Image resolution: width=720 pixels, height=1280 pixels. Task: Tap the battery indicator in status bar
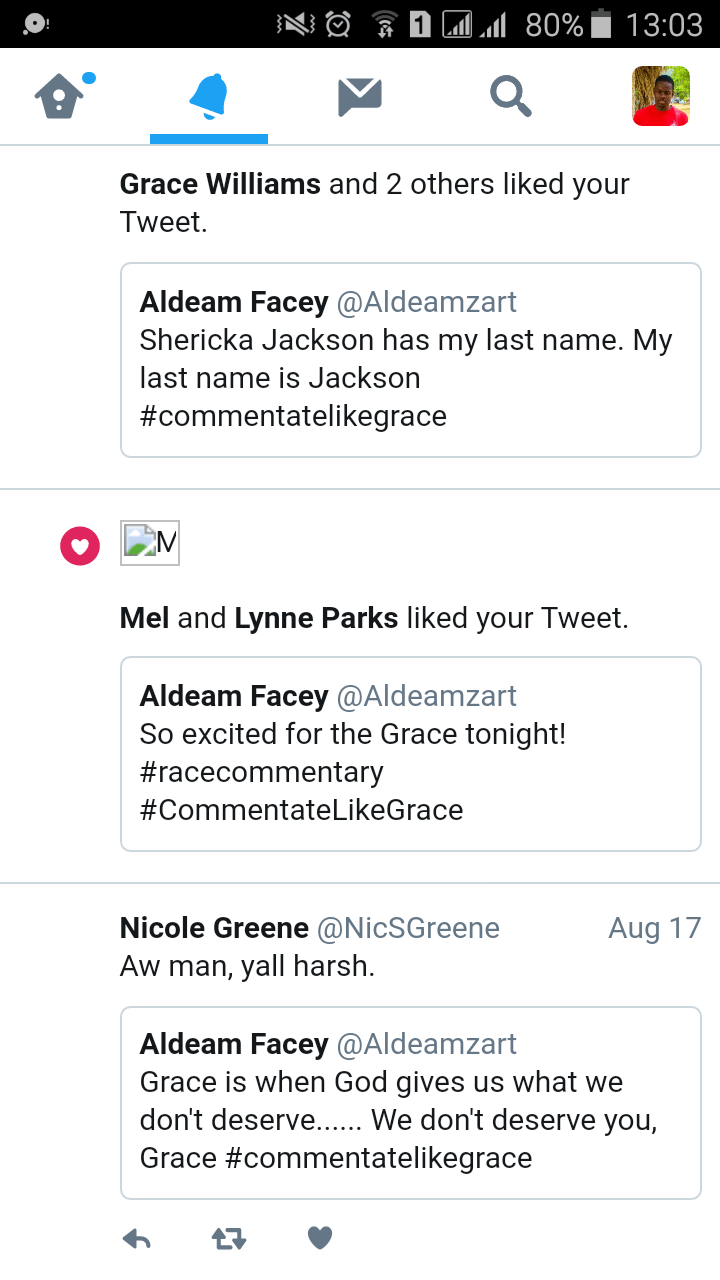click(x=601, y=24)
